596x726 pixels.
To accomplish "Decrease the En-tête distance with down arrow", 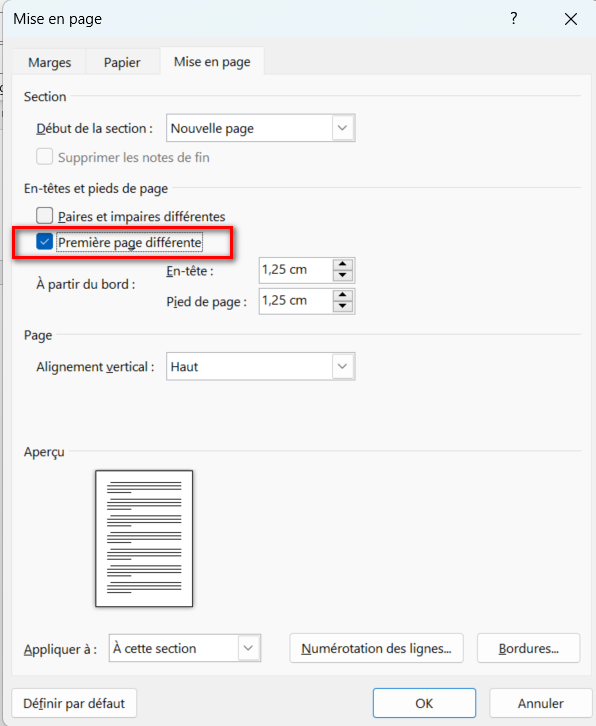I will 343,275.
